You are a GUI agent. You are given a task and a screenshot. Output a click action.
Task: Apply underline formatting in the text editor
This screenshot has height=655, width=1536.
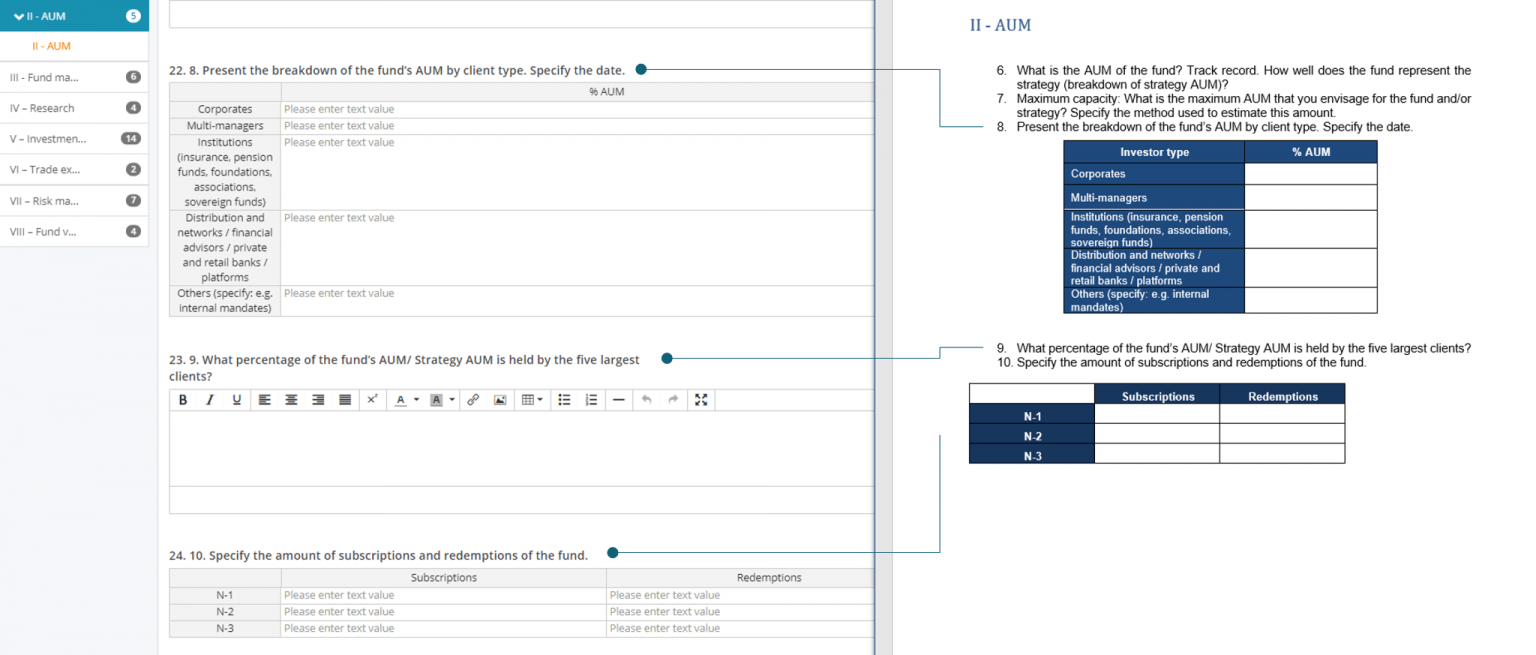click(236, 399)
